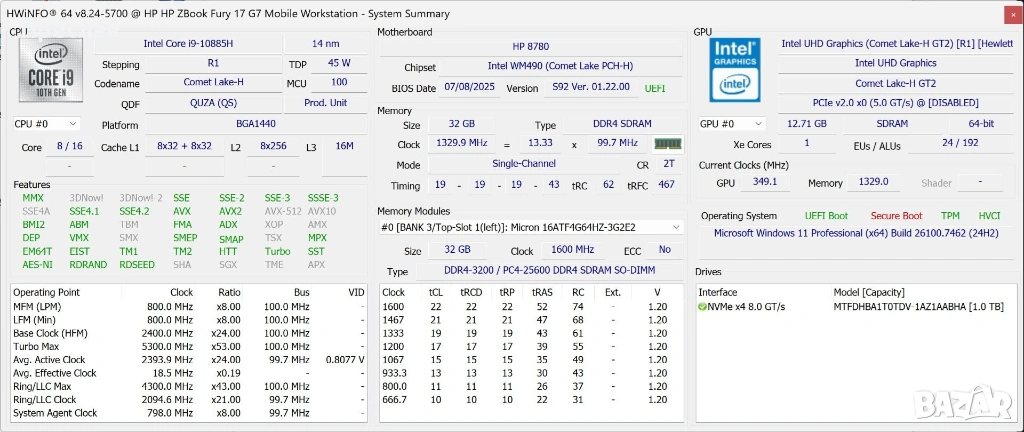Click the TPM status label
The image size is (1024, 432).
pos(950,216)
